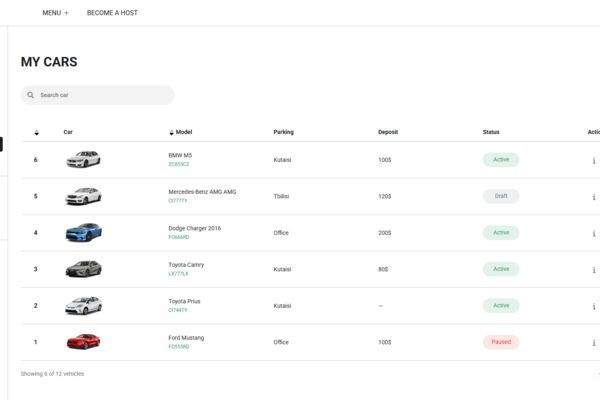Open Ford Mustang model name

[186, 338]
